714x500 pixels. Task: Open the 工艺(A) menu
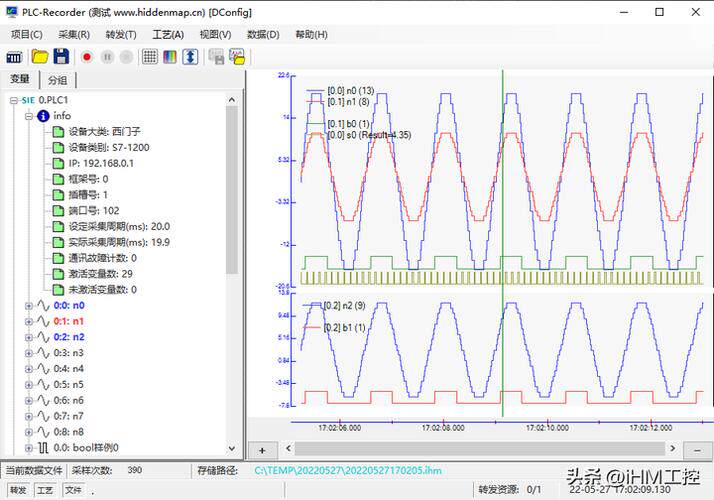168,35
